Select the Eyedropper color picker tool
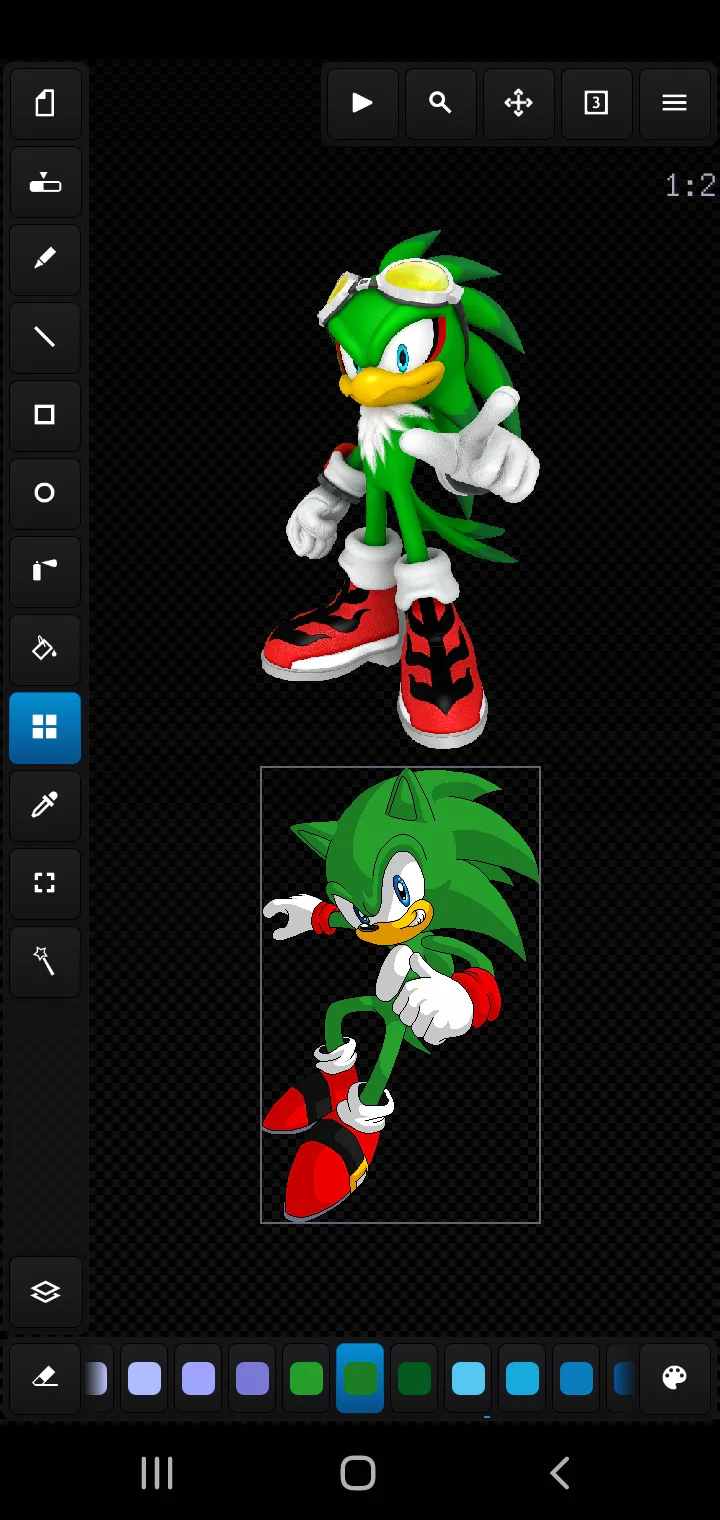 click(x=45, y=805)
